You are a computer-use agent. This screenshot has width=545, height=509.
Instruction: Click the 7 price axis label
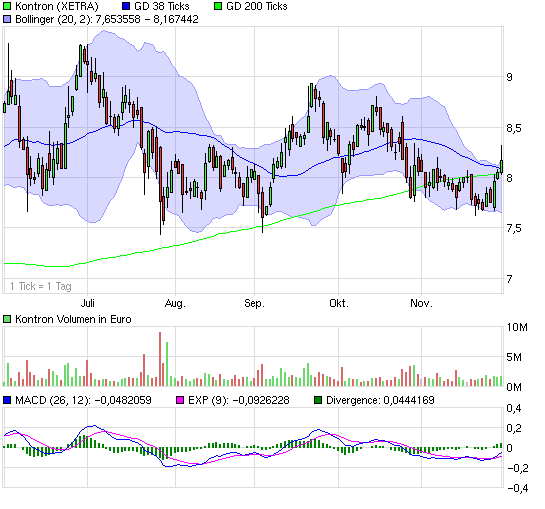pyautogui.click(x=510, y=279)
